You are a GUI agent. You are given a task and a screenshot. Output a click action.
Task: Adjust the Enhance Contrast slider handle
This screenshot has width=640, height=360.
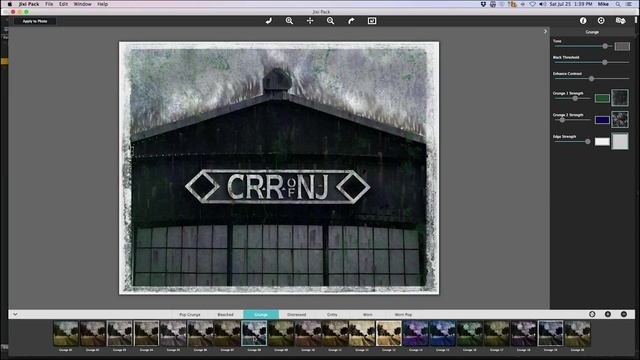click(591, 79)
